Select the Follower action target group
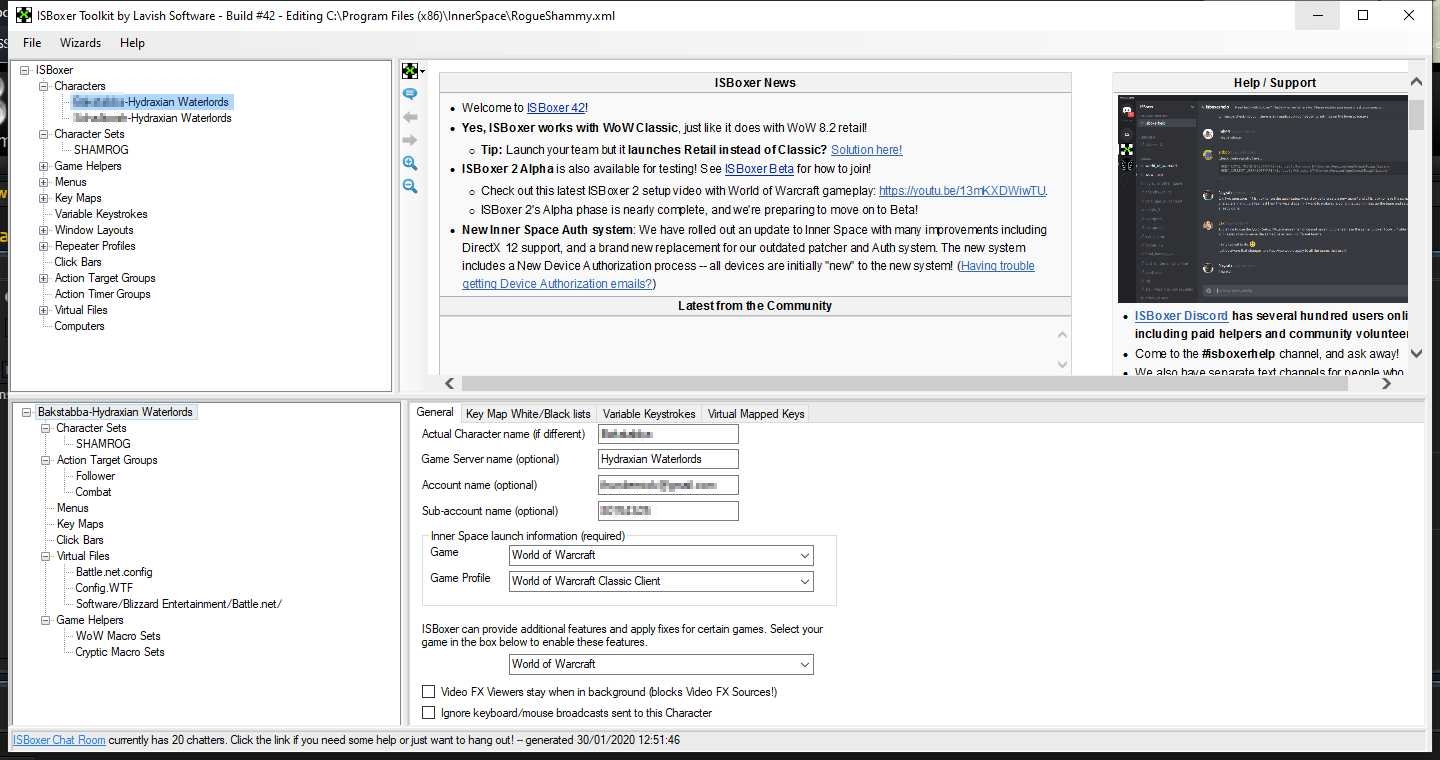Screen dimensions: 1440x760 click(95, 476)
